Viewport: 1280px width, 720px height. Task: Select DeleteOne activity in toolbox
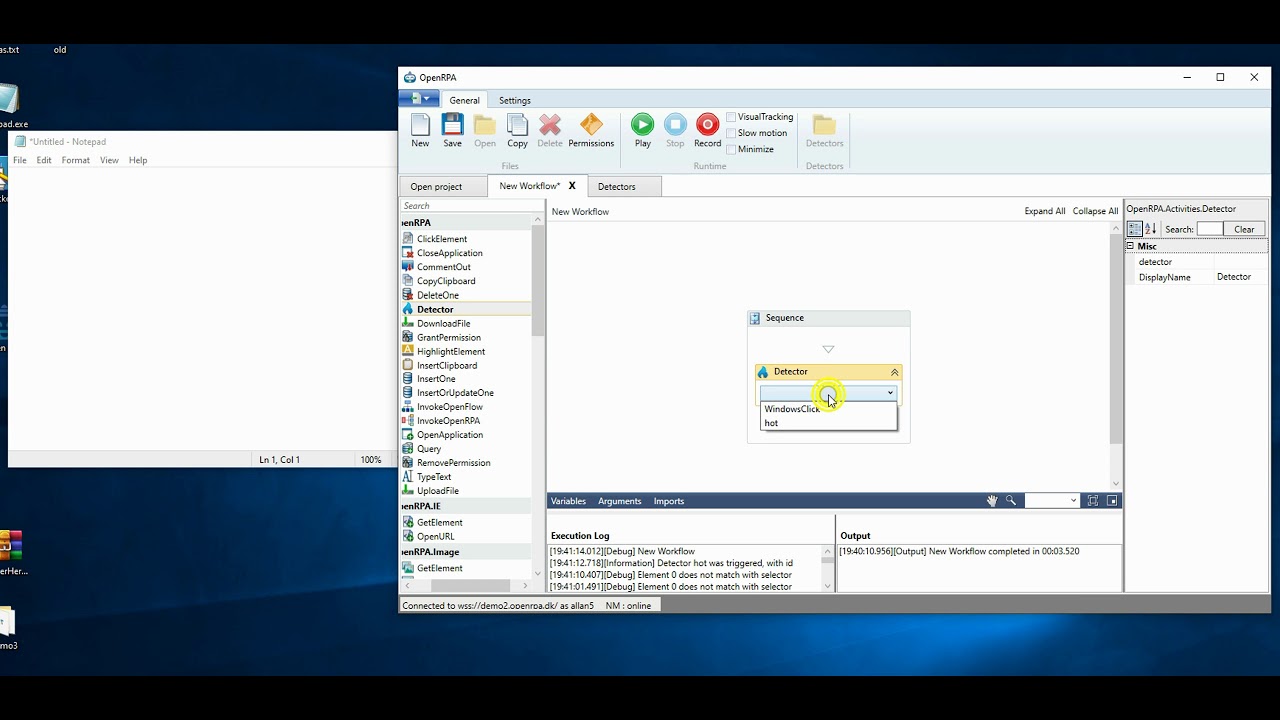click(438, 295)
